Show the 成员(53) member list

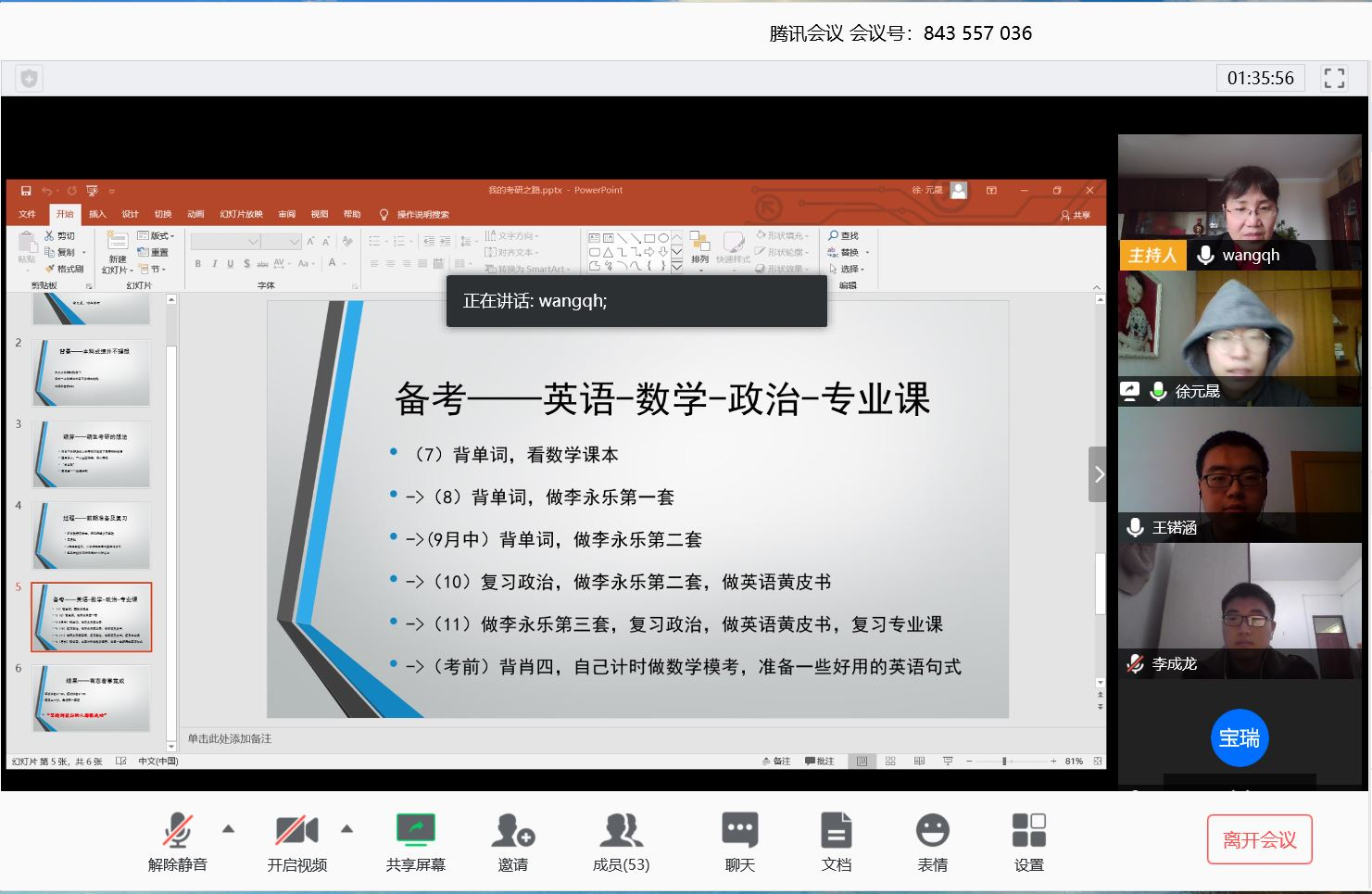pyautogui.click(x=621, y=841)
